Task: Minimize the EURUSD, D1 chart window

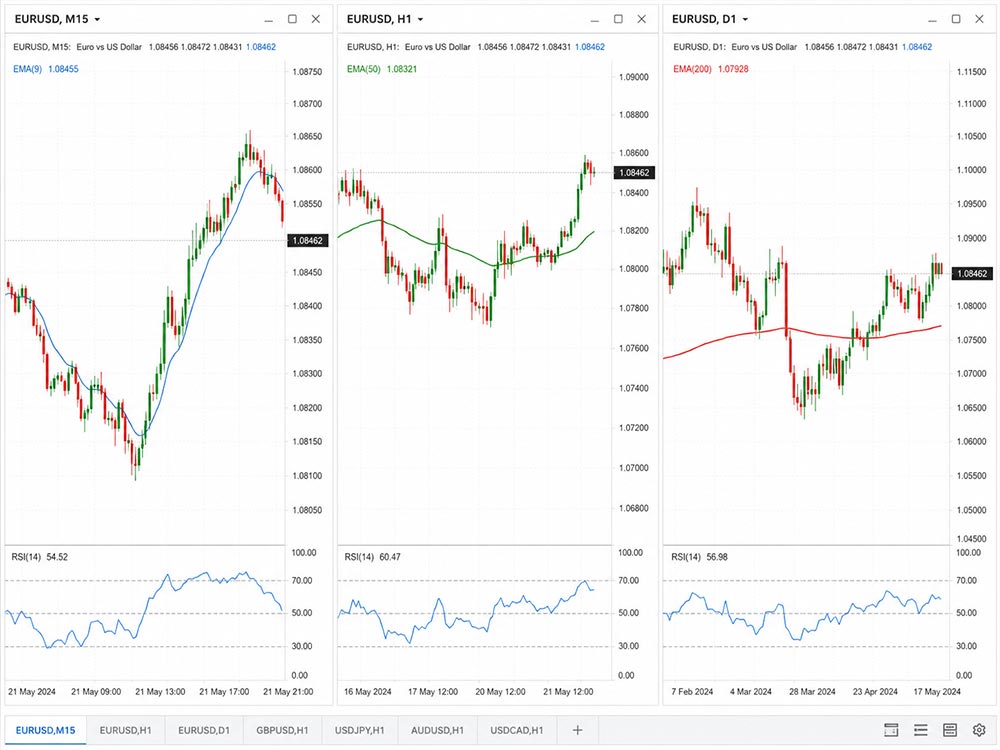Action: (x=932, y=20)
